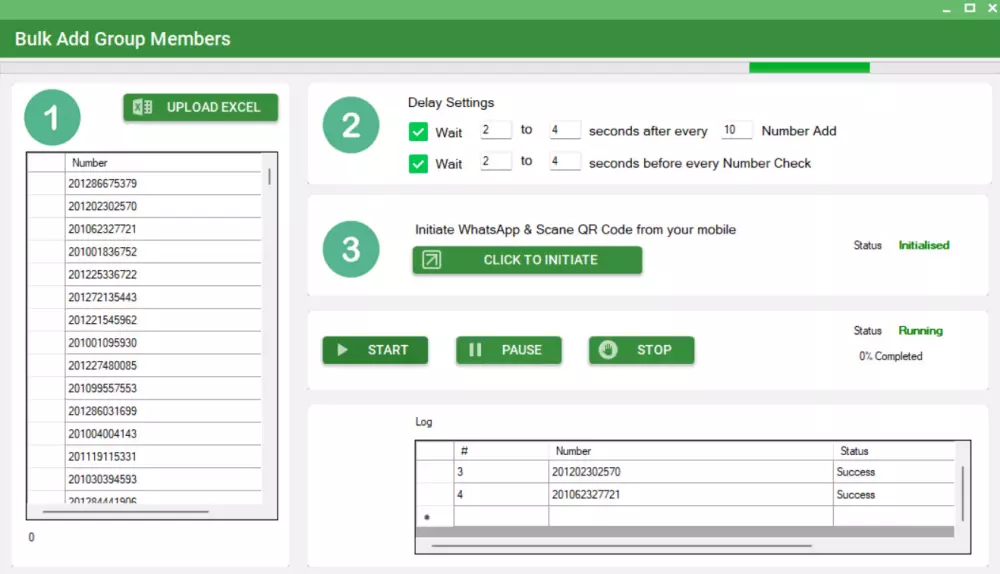The height and width of the screenshot is (574, 1000).
Task: Click the open-window icon on Click To Initiate
Action: tap(431, 260)
